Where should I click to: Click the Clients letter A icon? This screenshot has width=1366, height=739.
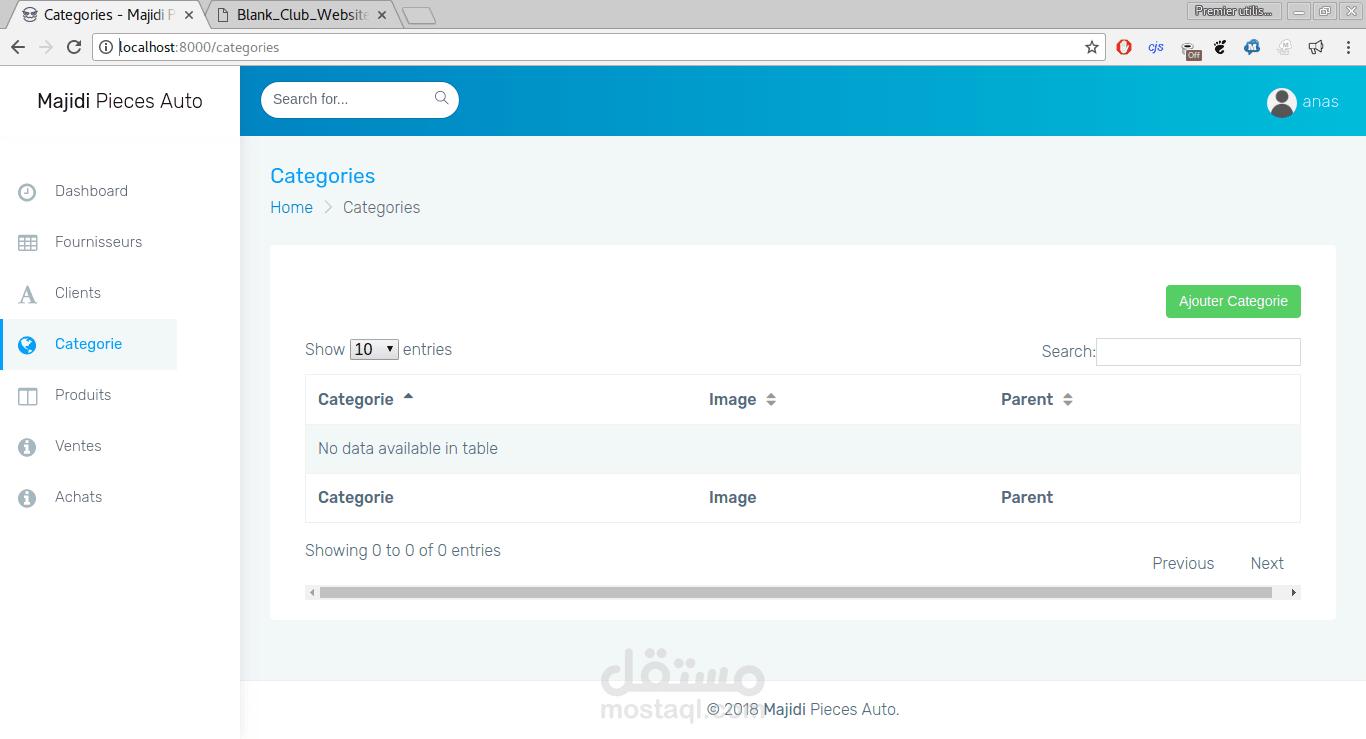tap(27, 294)
